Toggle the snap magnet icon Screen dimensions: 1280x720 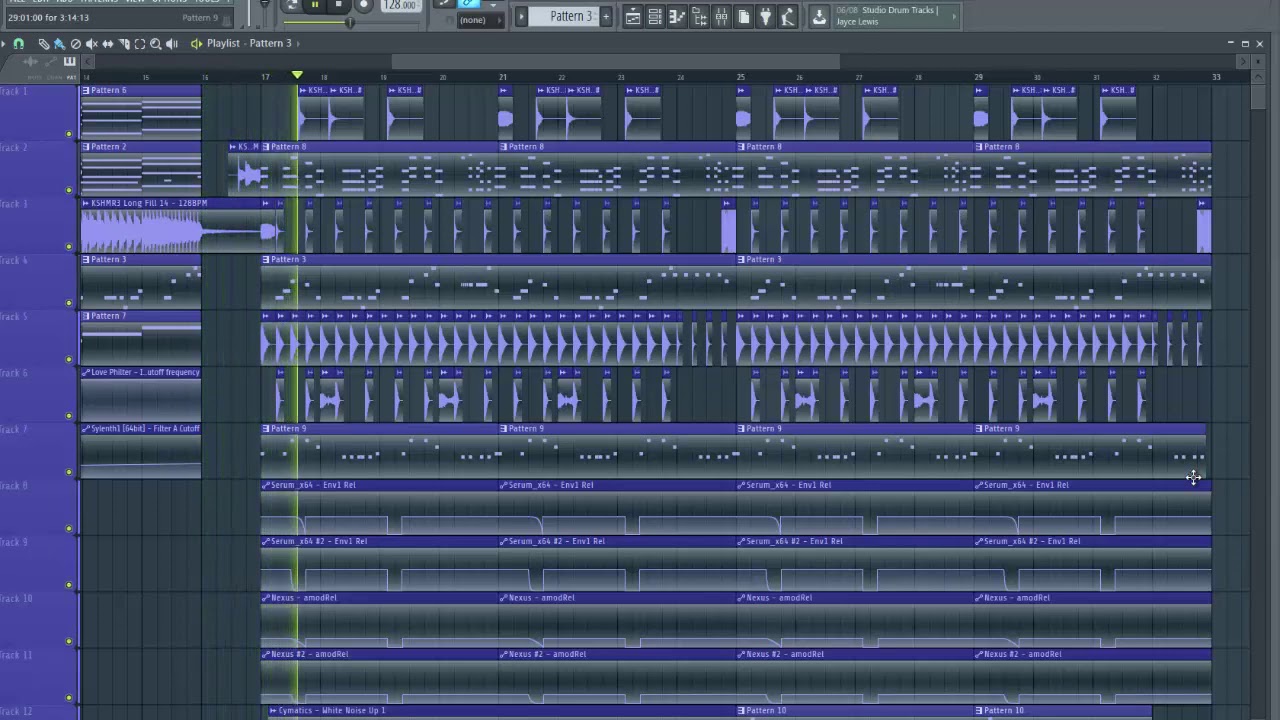[18, 43]
